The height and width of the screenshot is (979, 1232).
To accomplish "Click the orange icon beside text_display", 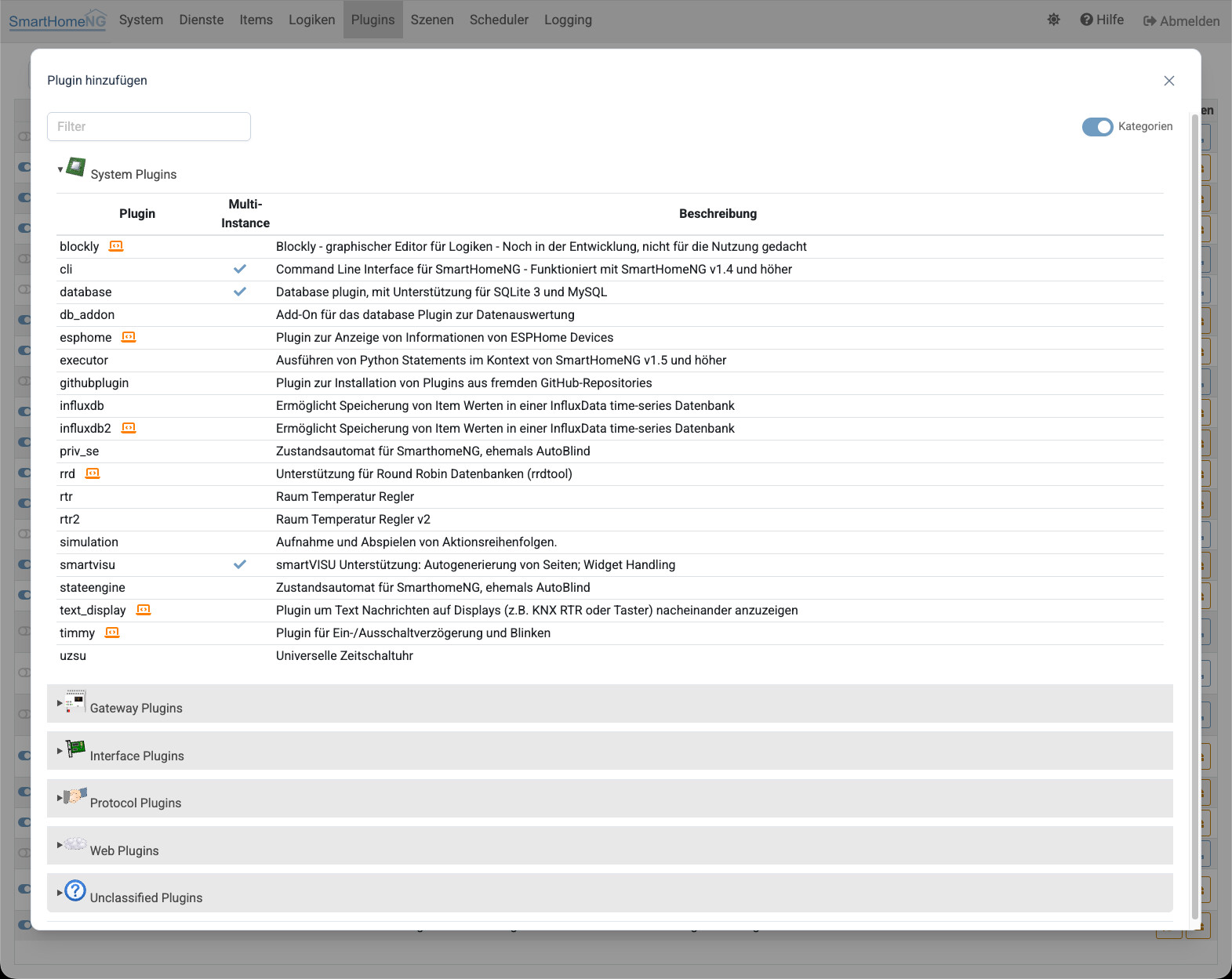I will tap(144, 610).
